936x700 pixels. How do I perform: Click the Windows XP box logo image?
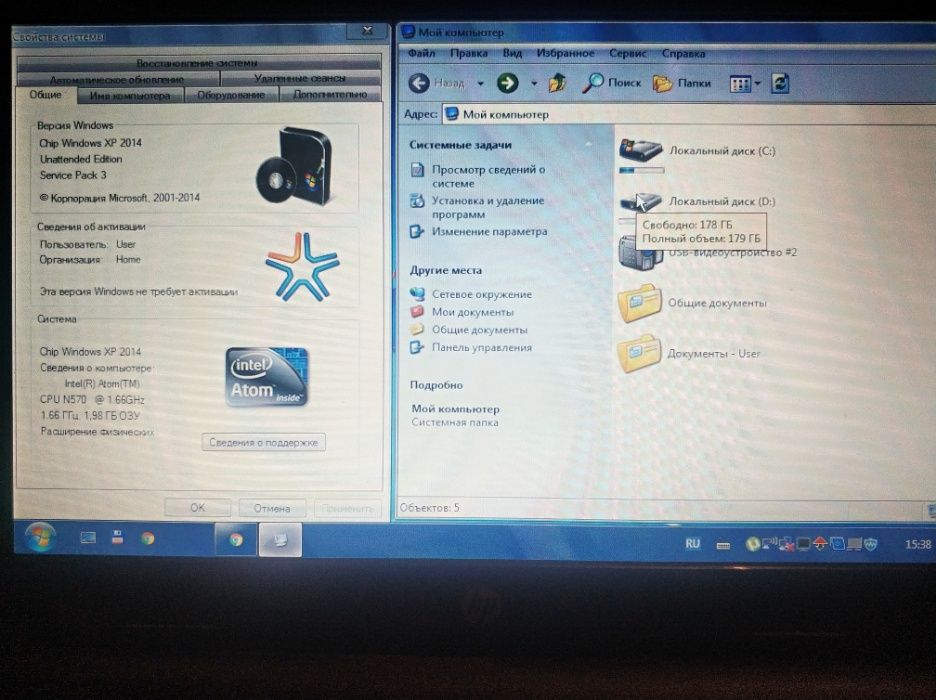pyautogui.click(x=294, y=167)
